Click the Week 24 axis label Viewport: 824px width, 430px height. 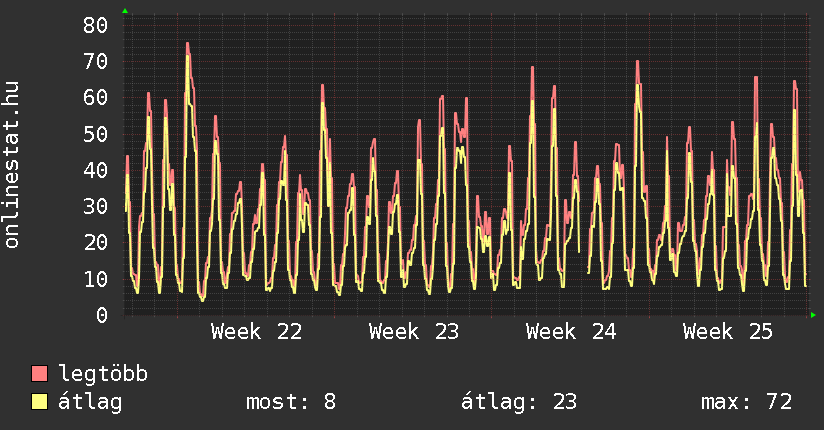571,332
